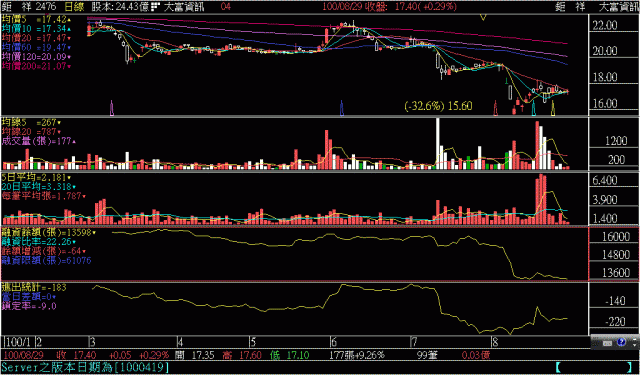Select the 均線5 =267 volume legend
The width and height of the screenshot is (640, 375).
31,122
